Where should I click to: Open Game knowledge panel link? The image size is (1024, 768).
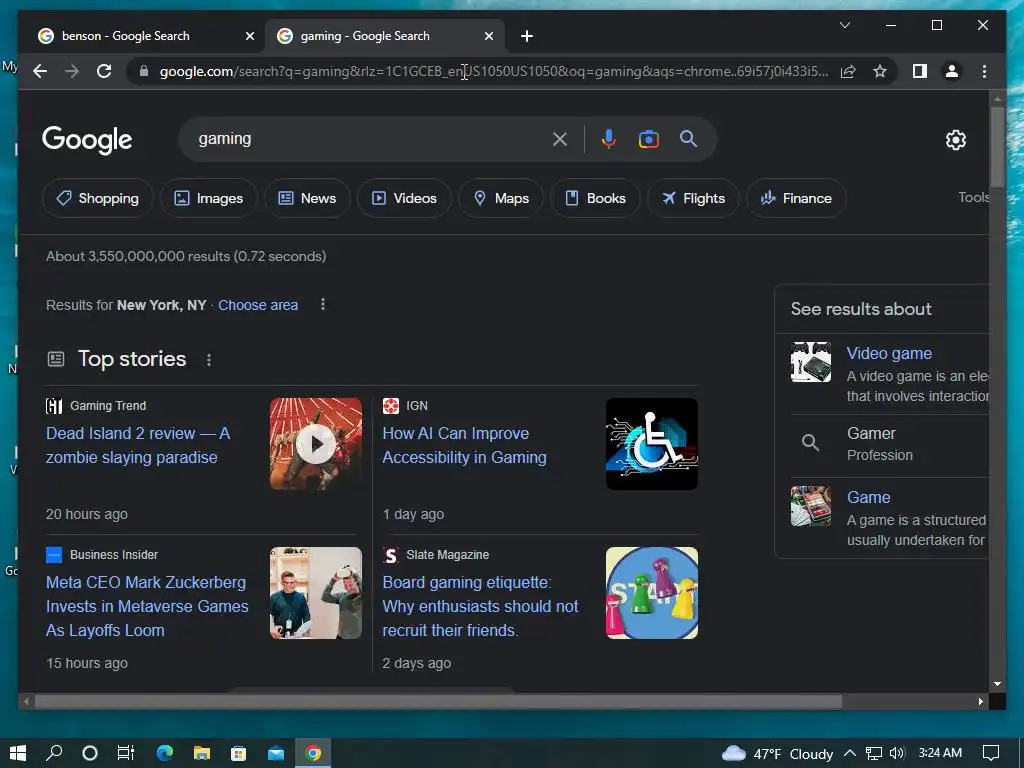point(868,497)
